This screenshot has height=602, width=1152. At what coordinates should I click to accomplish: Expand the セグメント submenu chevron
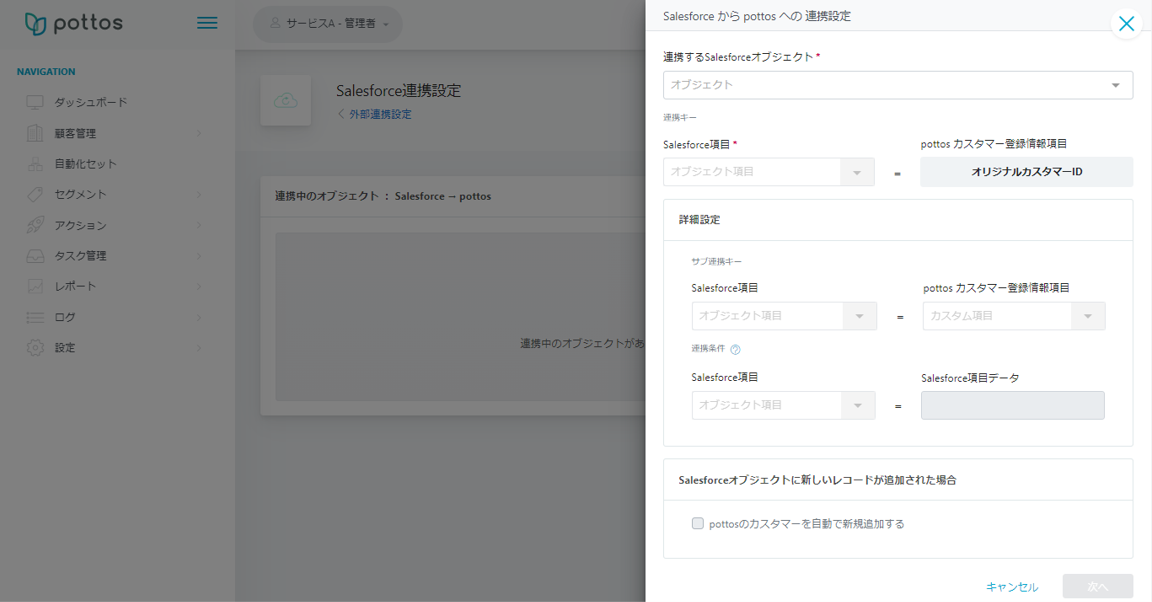point(199,194)
